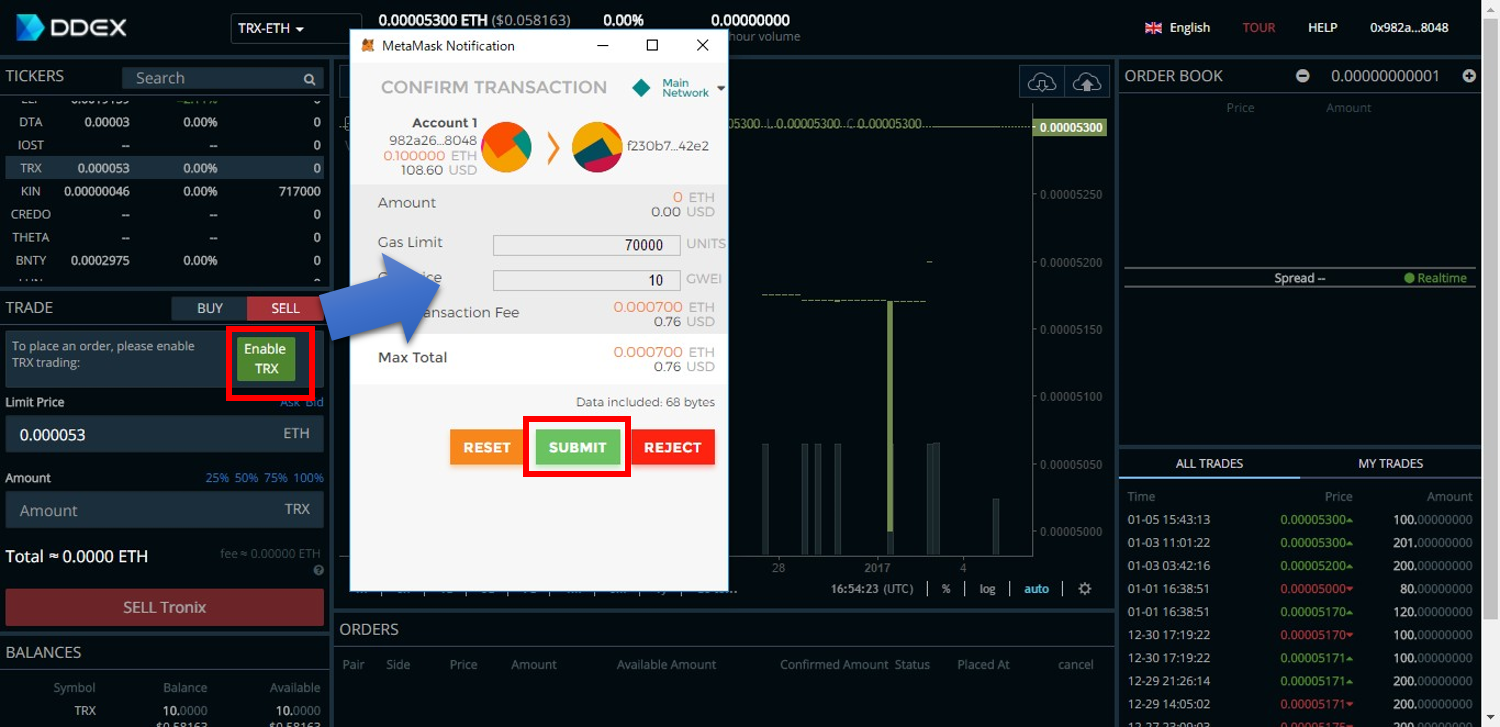Screen dimensions: 1500x727
Task: Click the TRX balance row
Action: (164, 710)
